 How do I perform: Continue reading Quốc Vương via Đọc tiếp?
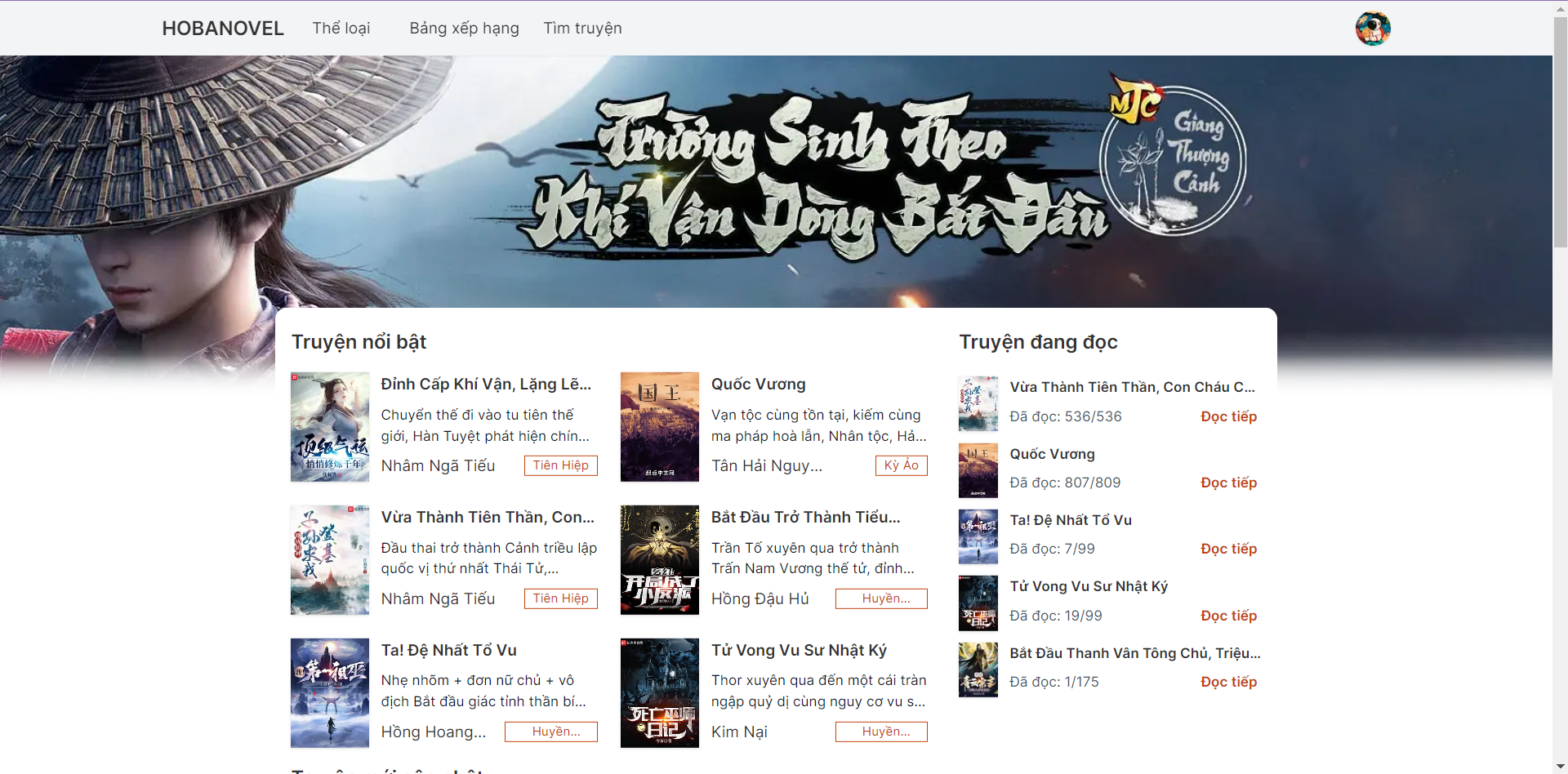pyautogui.click(x=1228, y=483)
